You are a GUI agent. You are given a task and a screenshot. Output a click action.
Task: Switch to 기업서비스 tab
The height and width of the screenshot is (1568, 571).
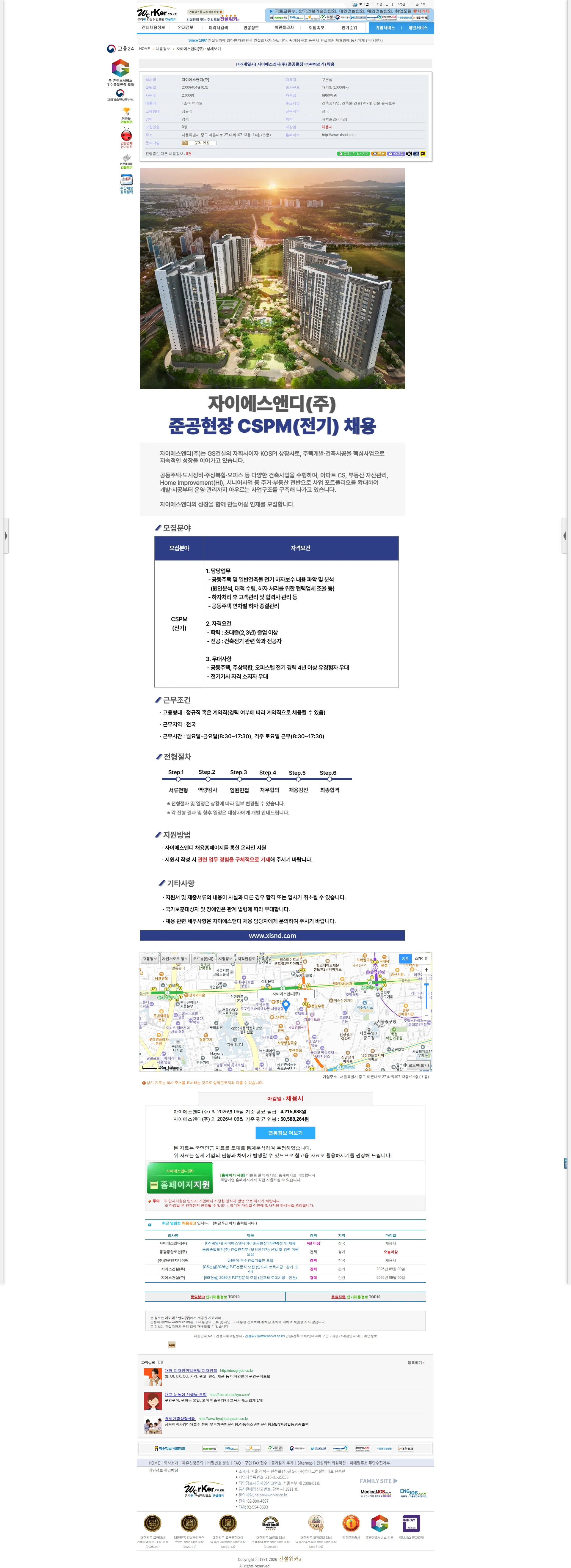385,27
